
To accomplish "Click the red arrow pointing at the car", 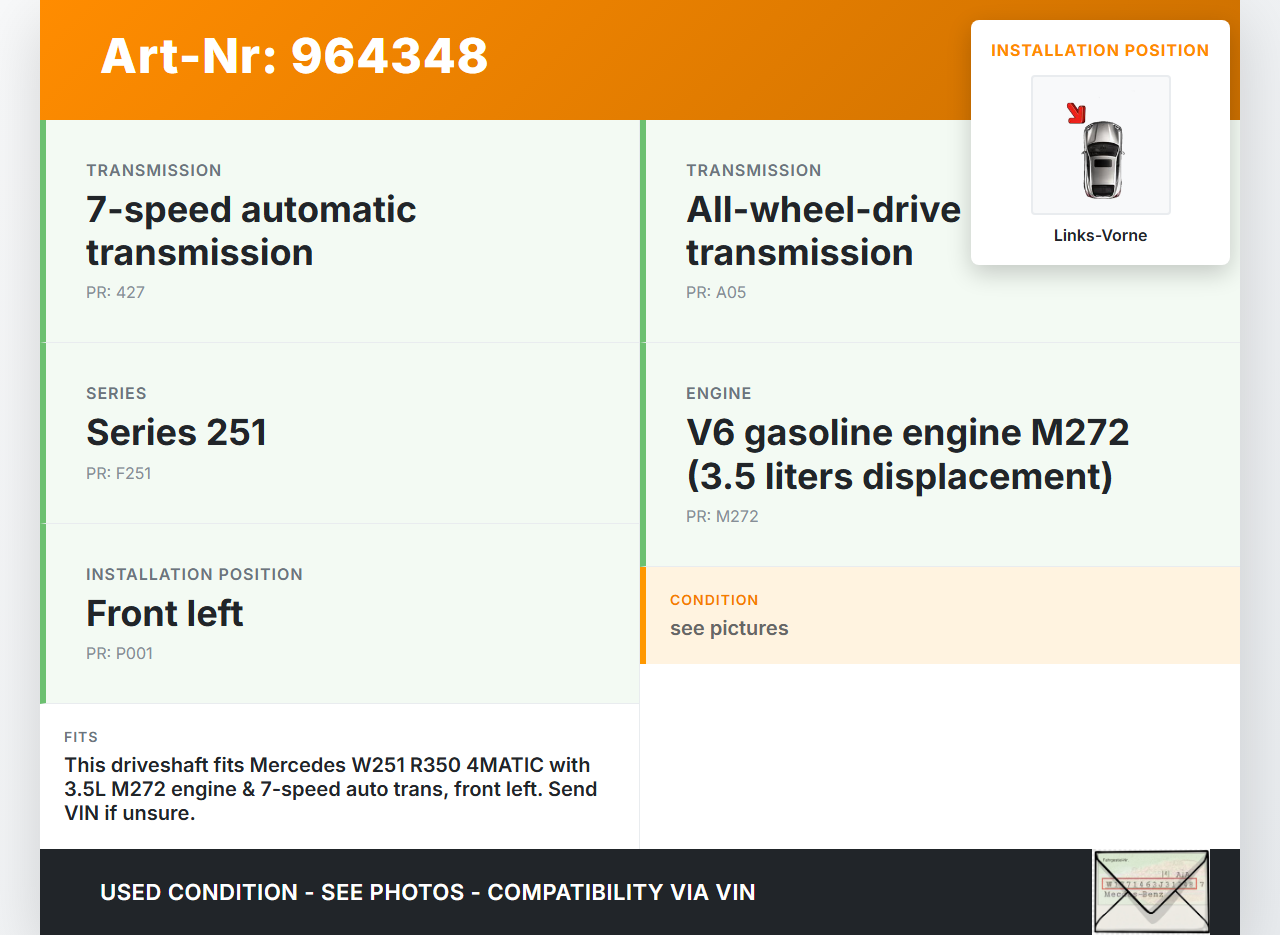I will [x=1076, y=113].
